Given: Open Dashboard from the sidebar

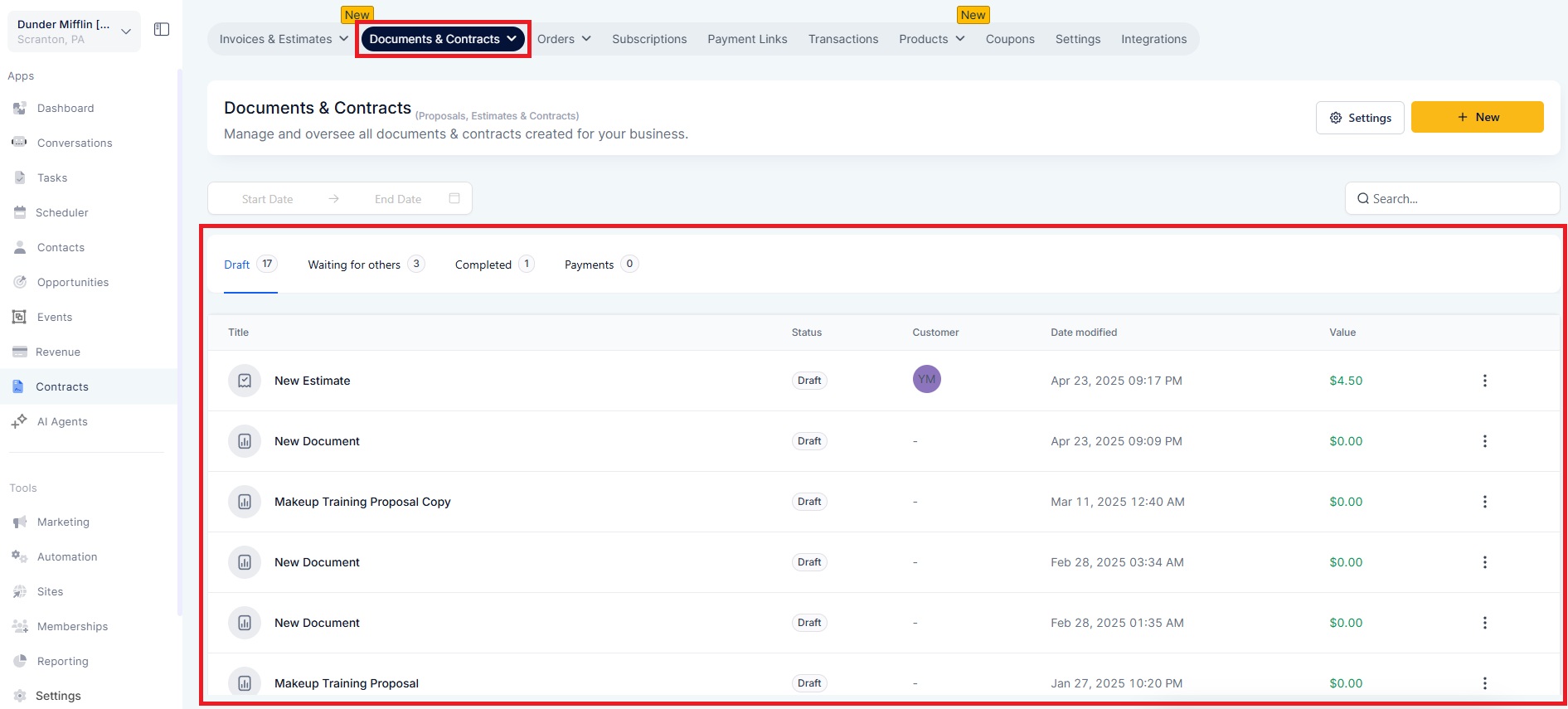Looking at the screenshot, I should (x=65, y=108).
